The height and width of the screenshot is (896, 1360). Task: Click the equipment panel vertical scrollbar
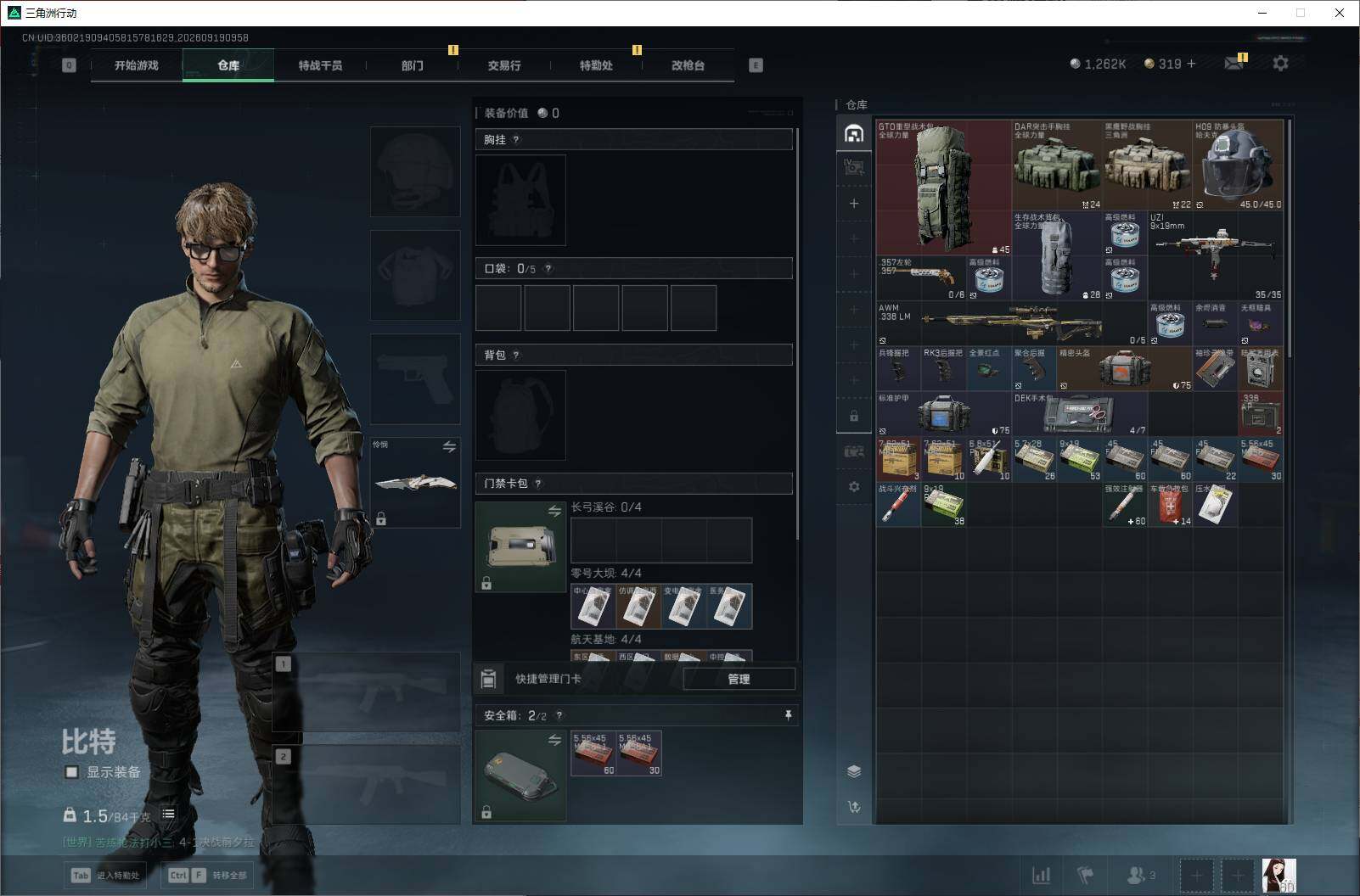796,331
